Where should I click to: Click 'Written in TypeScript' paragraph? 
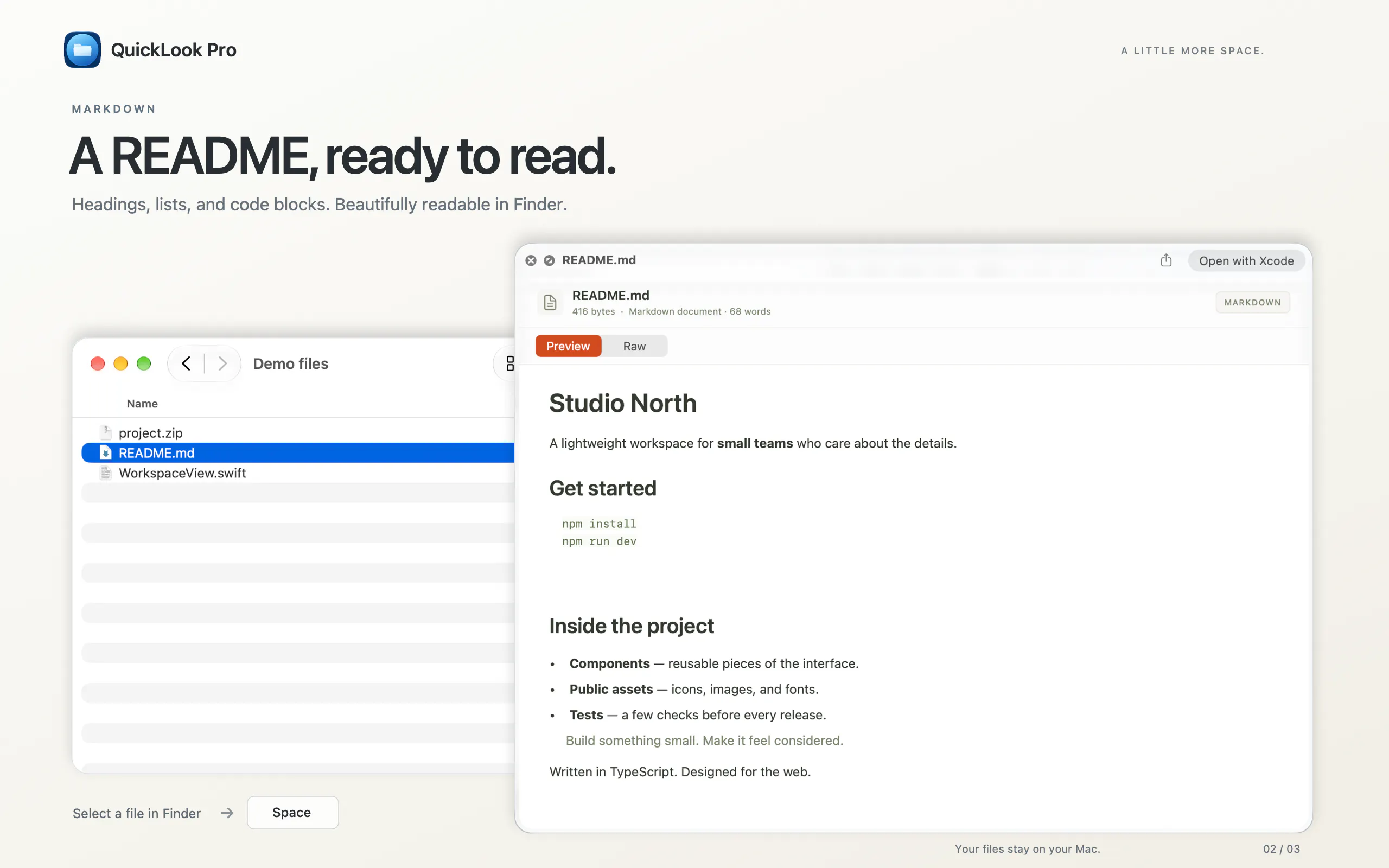[x=680, y=771]
